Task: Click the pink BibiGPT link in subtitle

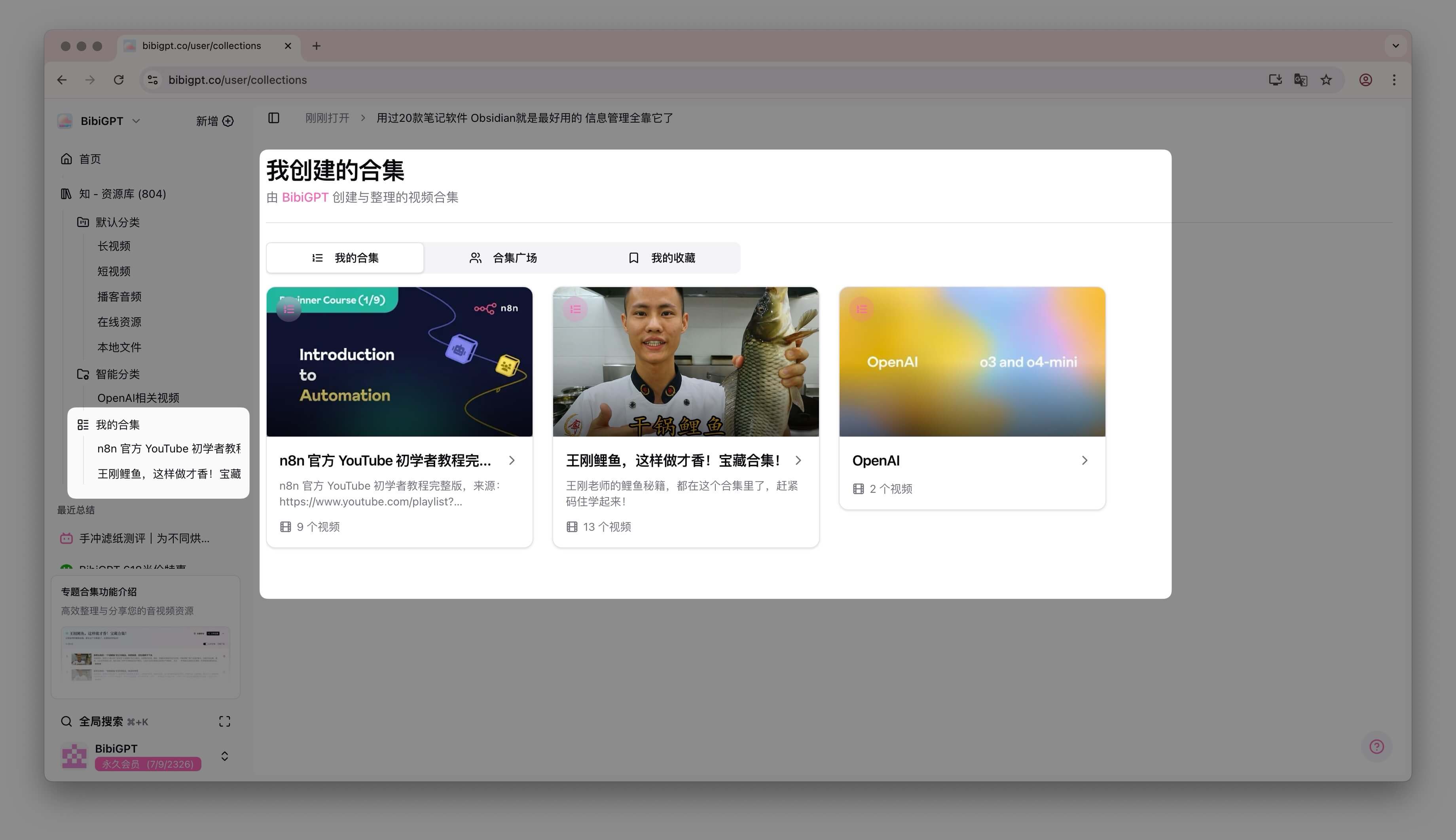Action: pos(305,197)
